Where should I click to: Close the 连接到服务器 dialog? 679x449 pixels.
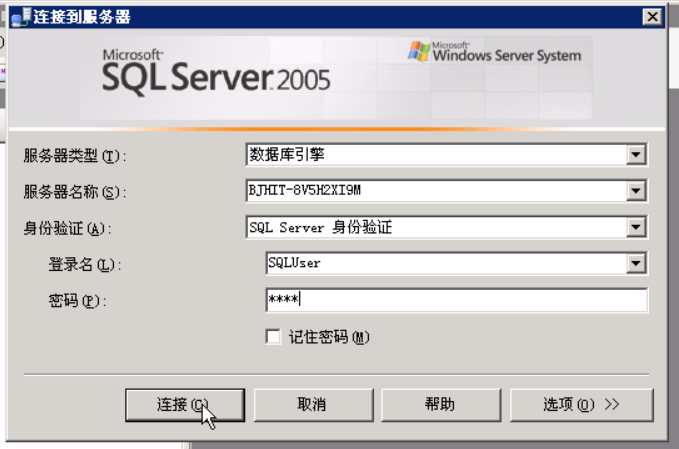click(x=653, y=17)
